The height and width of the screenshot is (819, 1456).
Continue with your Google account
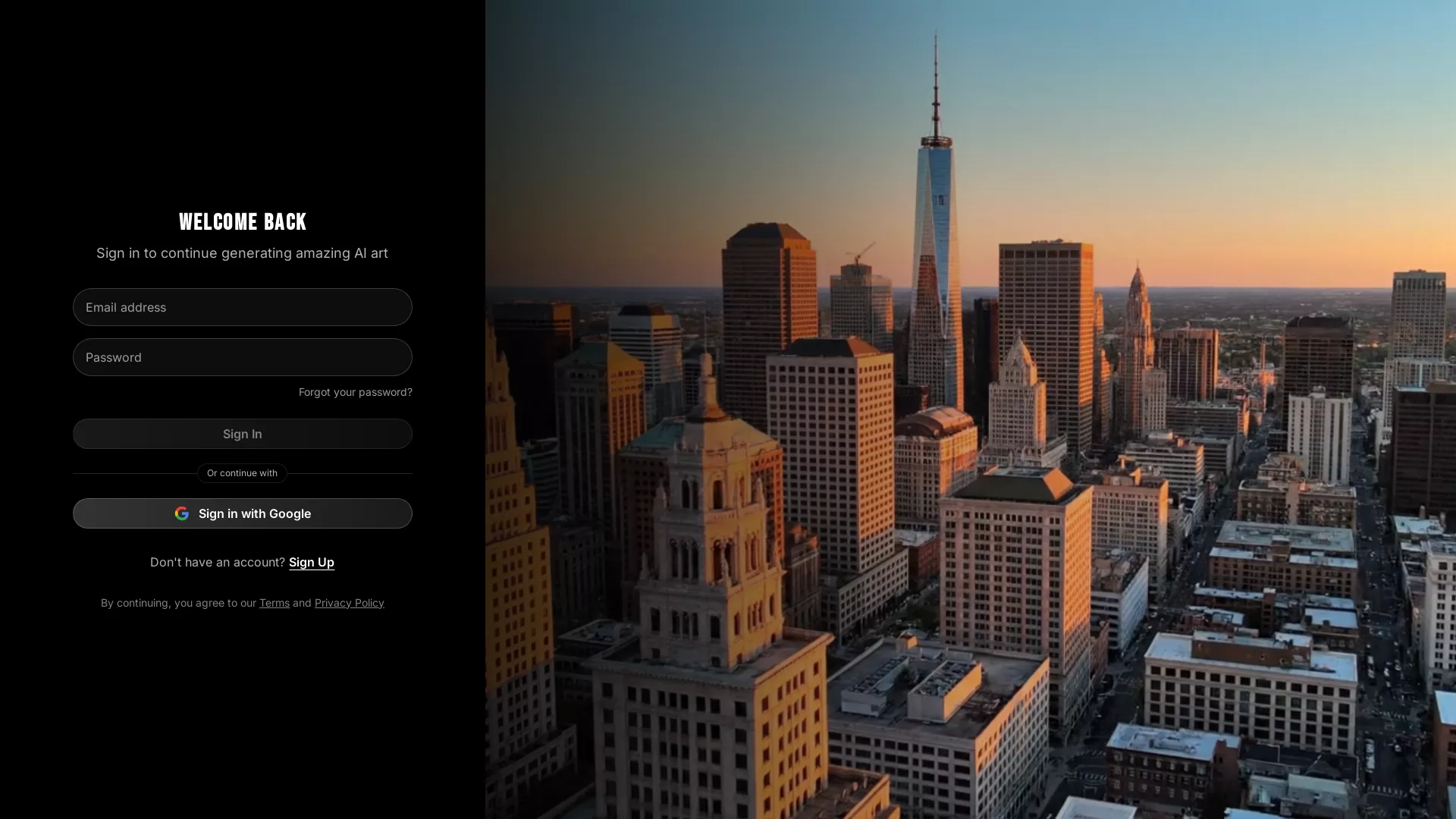243,513
